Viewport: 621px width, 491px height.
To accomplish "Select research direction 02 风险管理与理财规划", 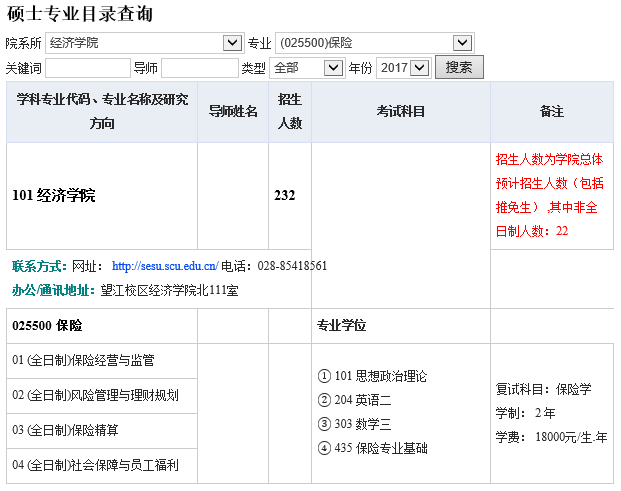I will click(x=95, y=395).
